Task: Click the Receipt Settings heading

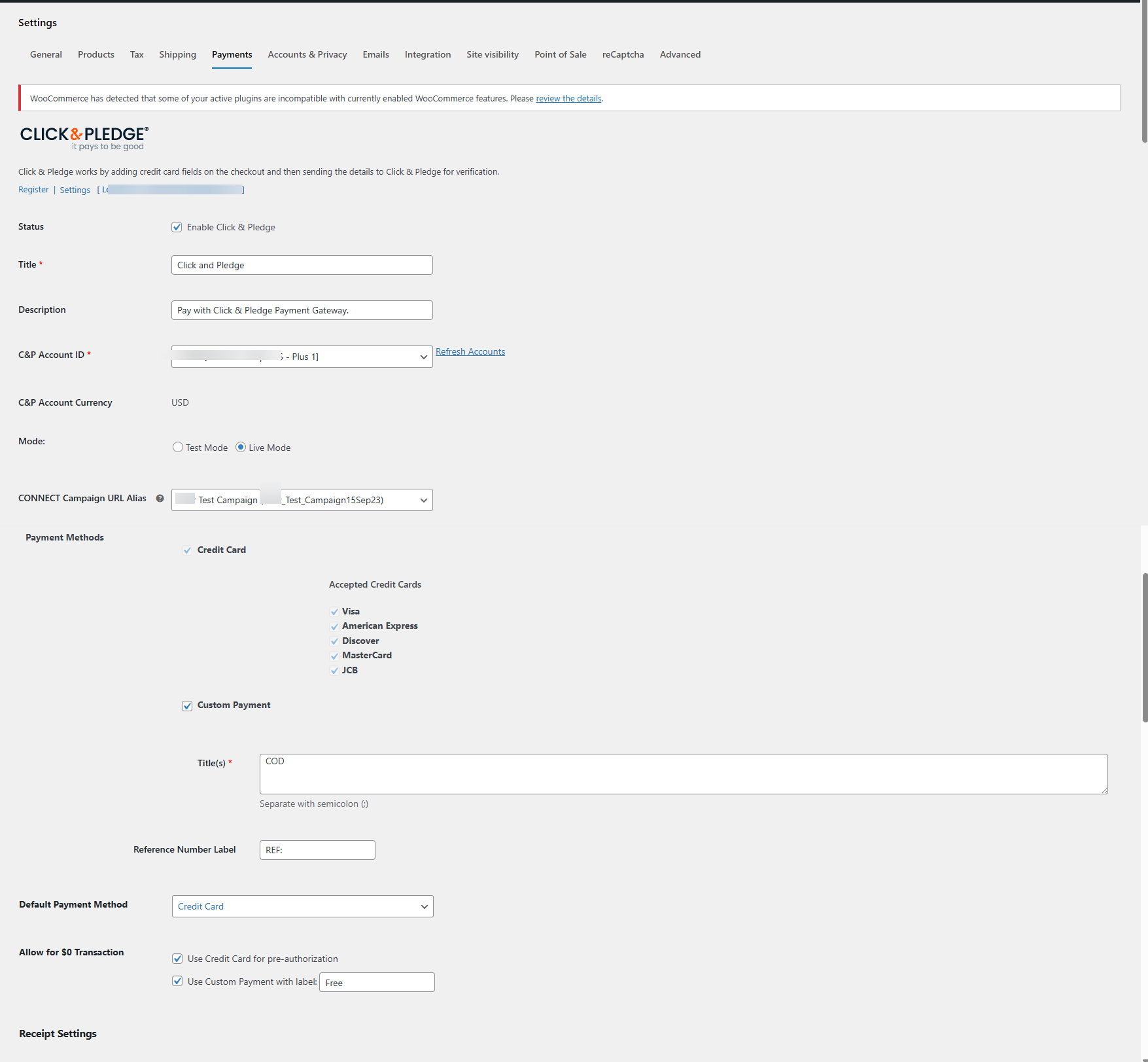Action: [x=58, y=1034]
